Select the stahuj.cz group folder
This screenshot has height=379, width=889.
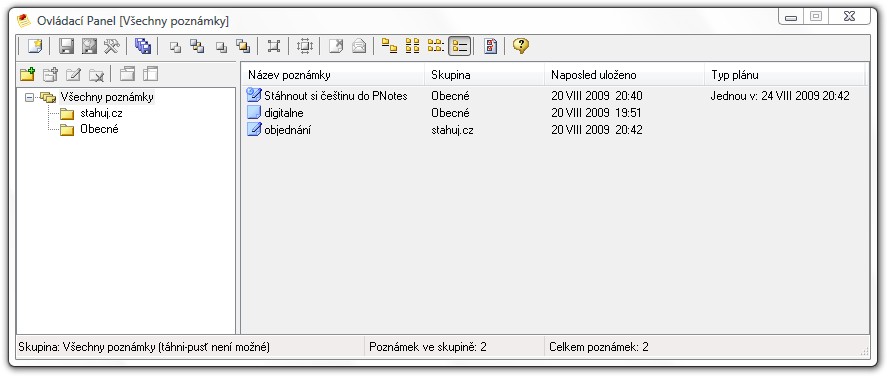click(x=101, y=113)
